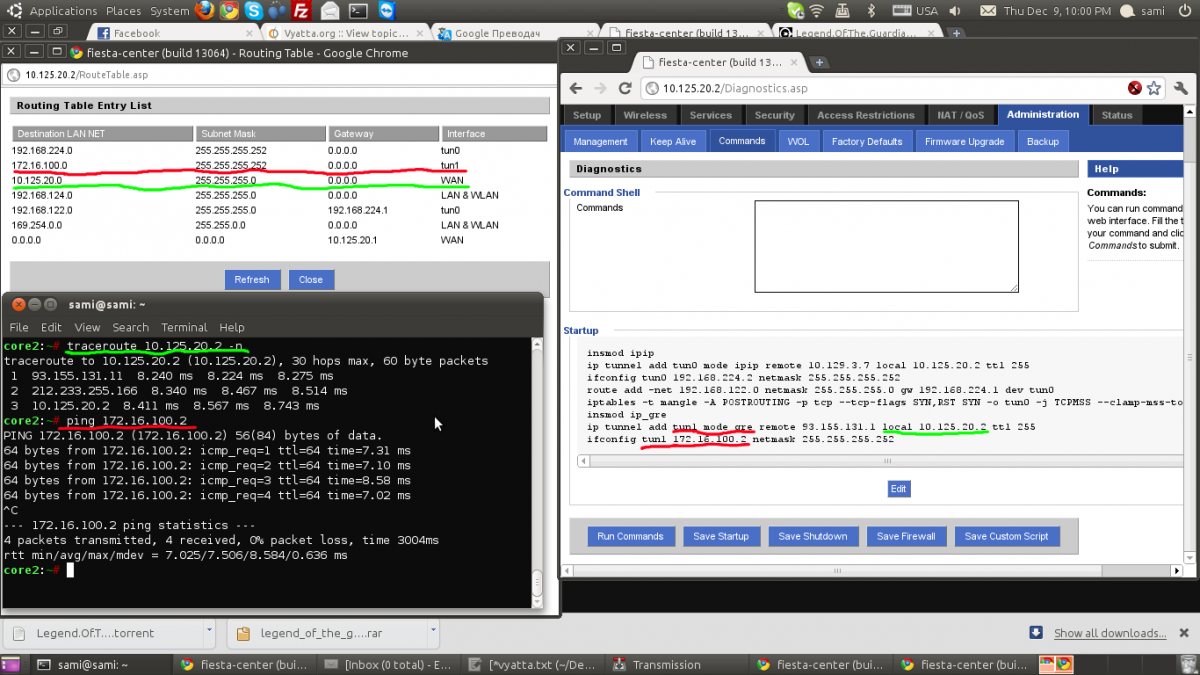
Task: Launch Firefox from the top panel
Action: click(205, 11)
